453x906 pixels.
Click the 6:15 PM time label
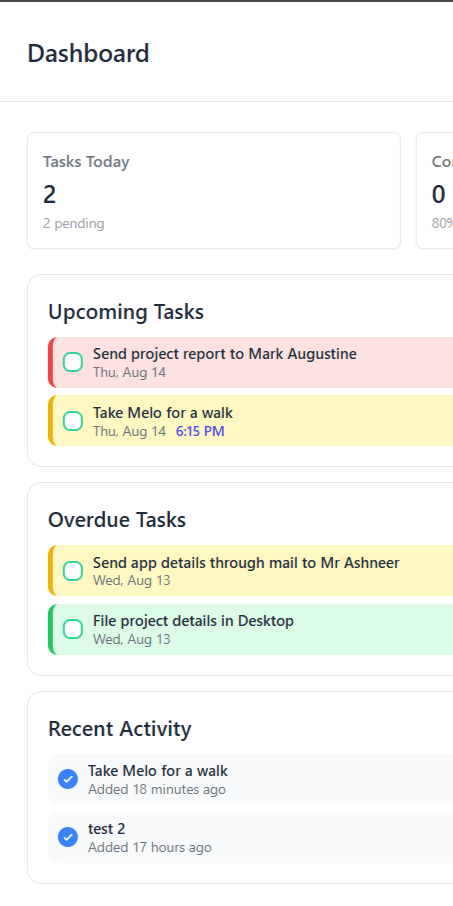200,431
